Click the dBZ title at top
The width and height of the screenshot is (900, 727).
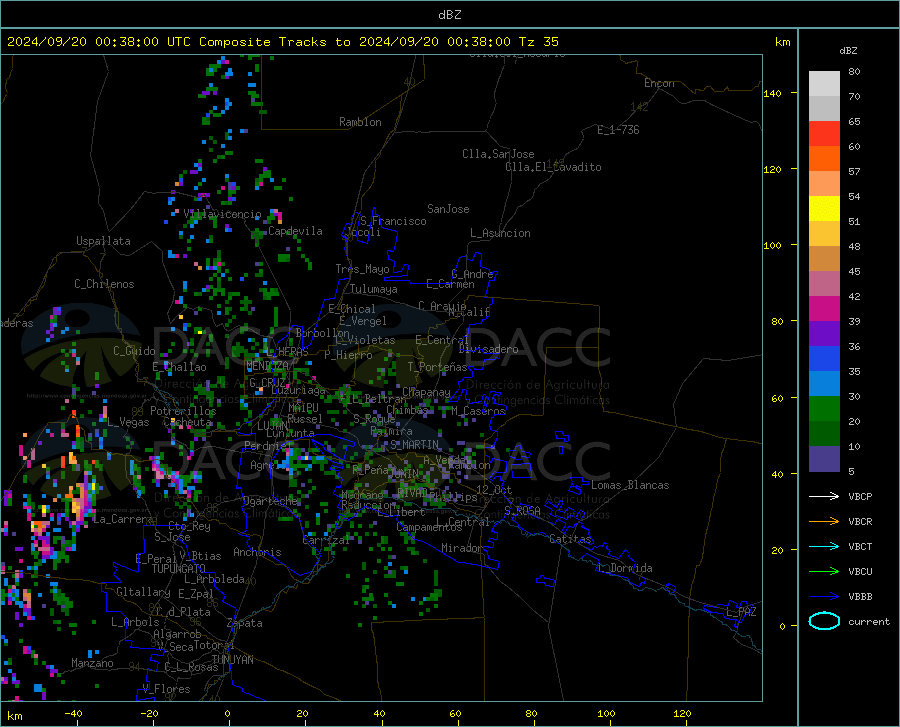(449, 15)
